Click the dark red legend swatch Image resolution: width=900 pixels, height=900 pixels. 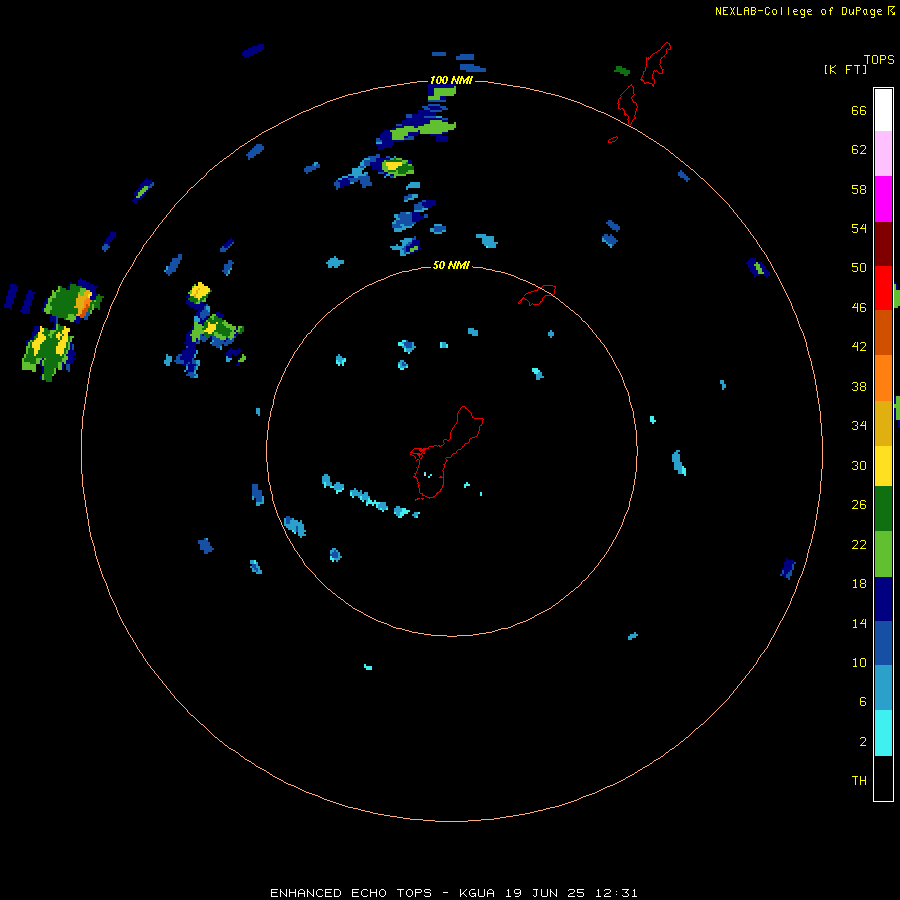click(883, 244)
